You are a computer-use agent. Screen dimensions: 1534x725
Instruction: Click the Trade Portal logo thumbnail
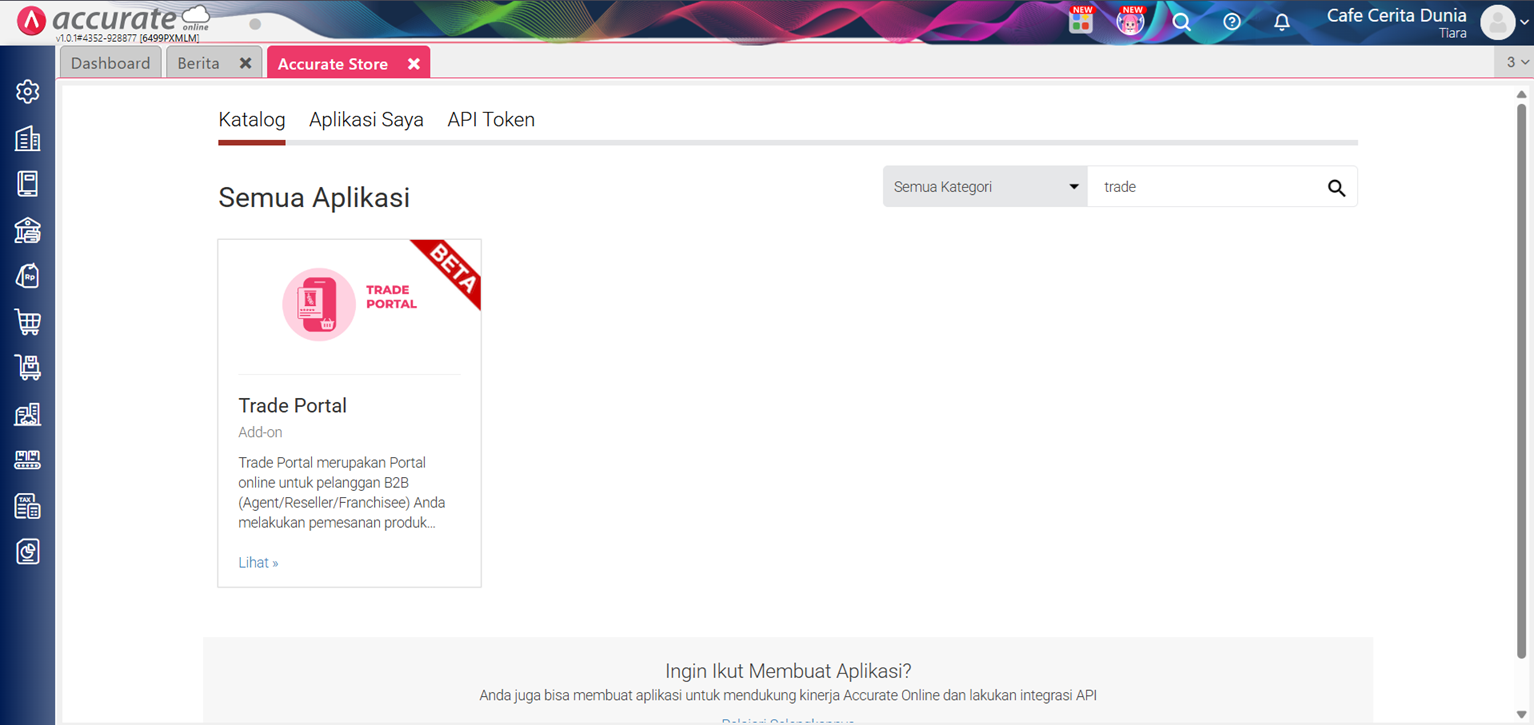click(x=350, y=304)
